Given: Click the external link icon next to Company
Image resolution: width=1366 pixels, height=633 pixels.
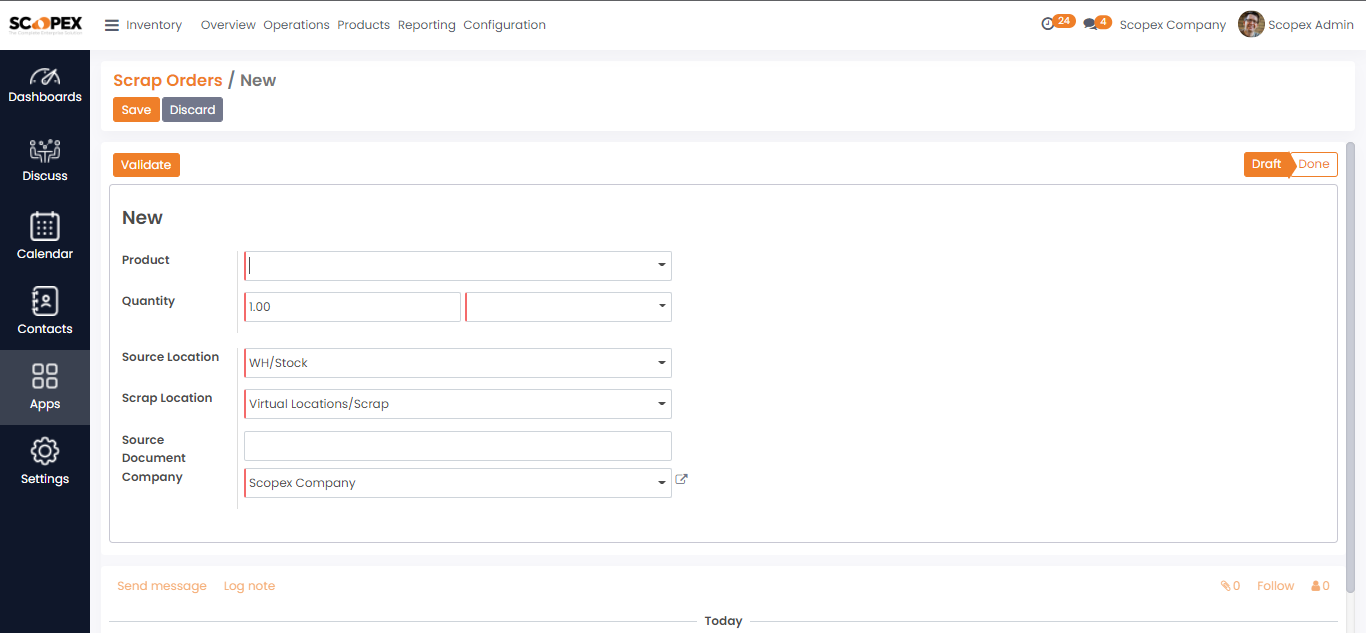Looking at the screenshot, I should tap(682, 479).
